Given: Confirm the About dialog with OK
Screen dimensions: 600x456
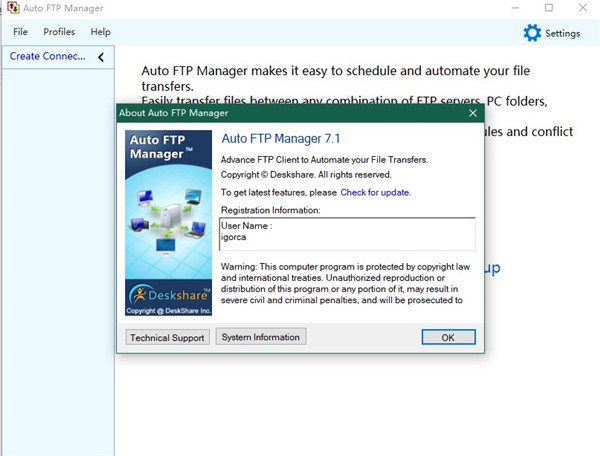Looking at the screenshot, I should [448, 337].
